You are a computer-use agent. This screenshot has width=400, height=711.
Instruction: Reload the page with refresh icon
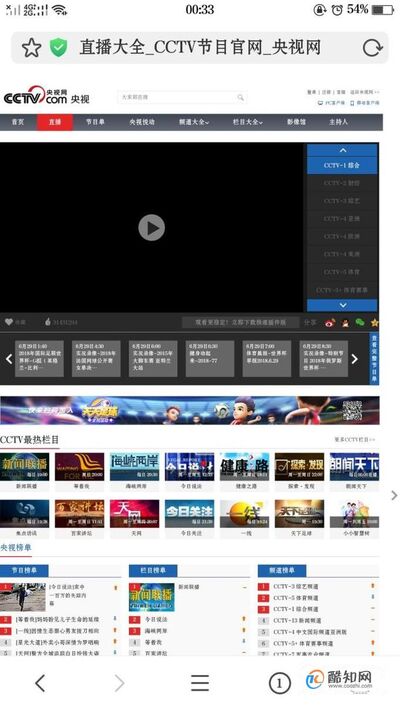[372, 48]
